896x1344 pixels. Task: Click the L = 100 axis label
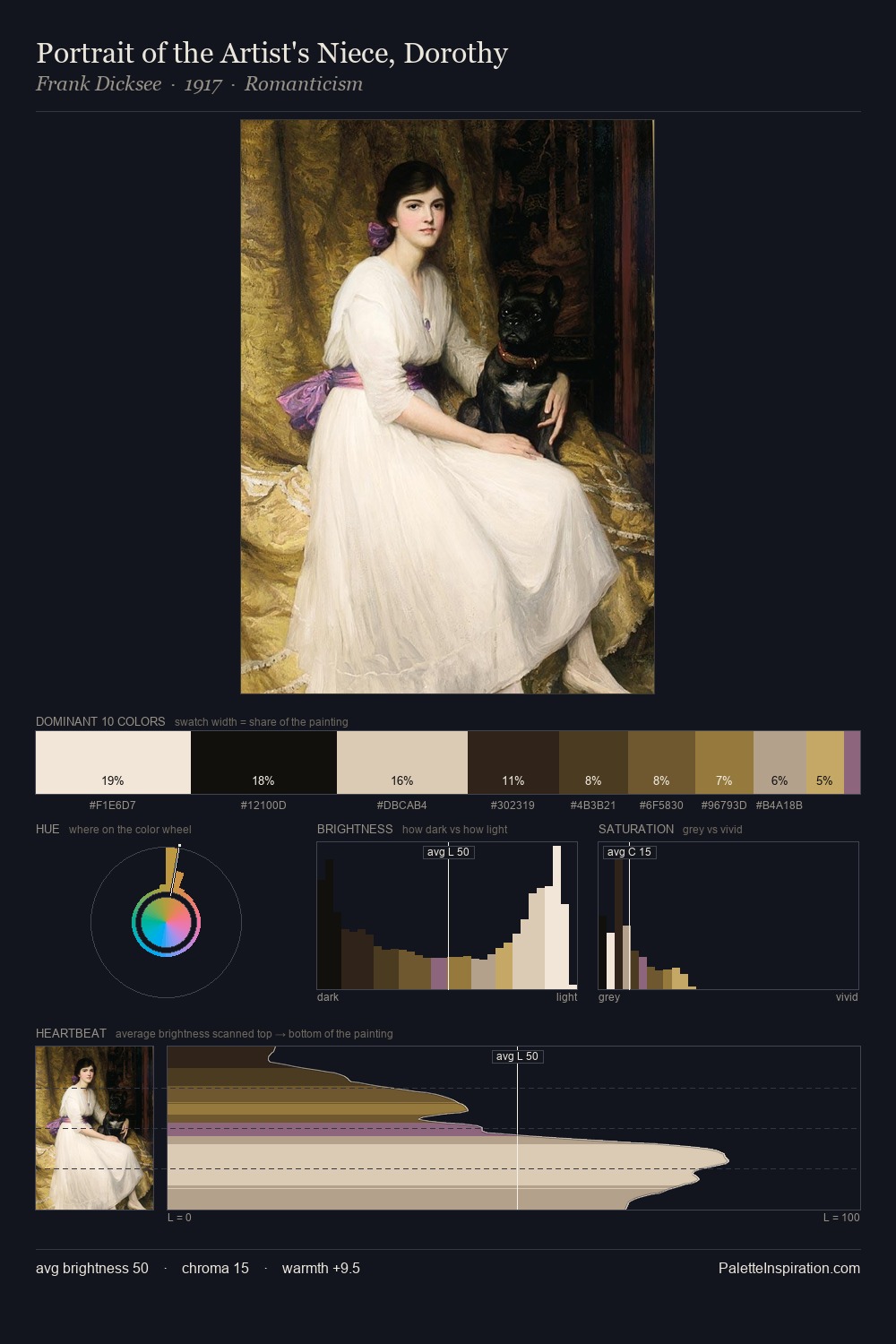pos(841,1218)
